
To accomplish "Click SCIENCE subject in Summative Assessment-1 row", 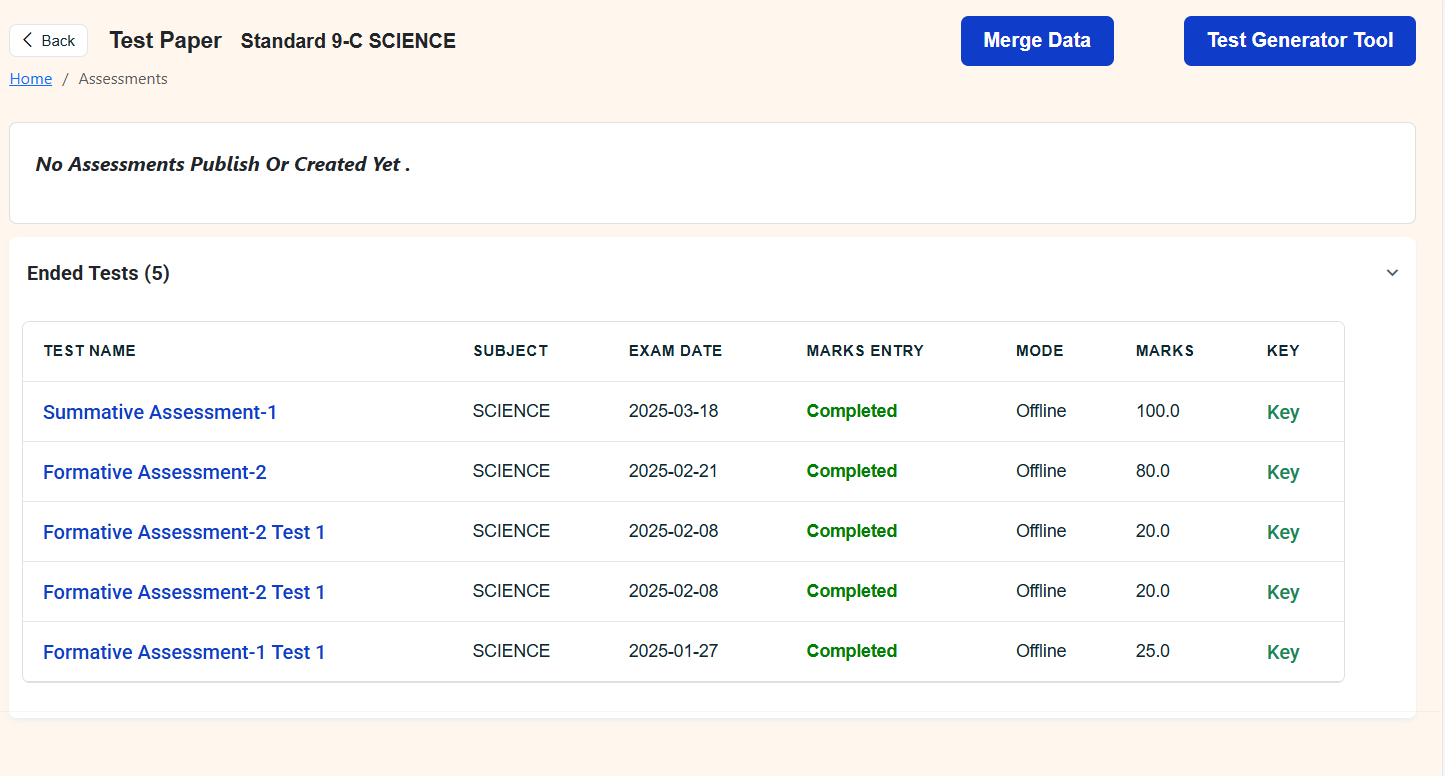I will [x=511, y=411].
